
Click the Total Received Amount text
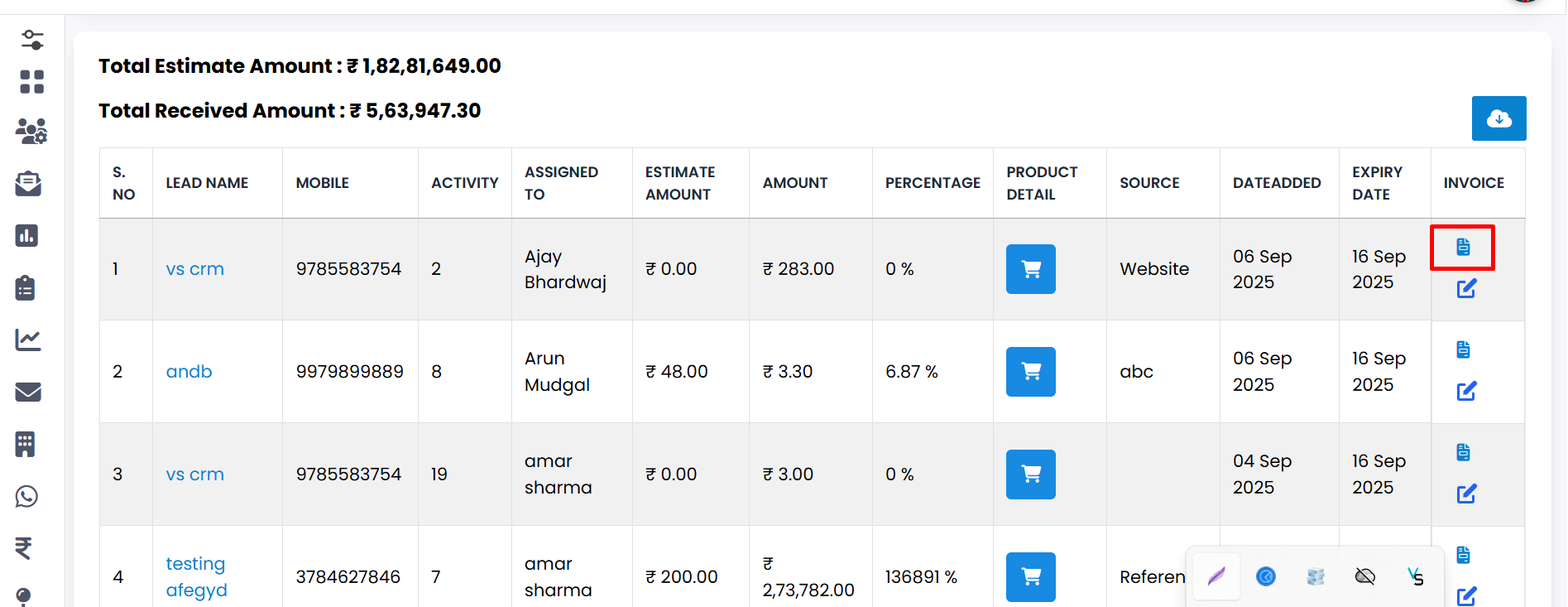(x=290, y=111)
